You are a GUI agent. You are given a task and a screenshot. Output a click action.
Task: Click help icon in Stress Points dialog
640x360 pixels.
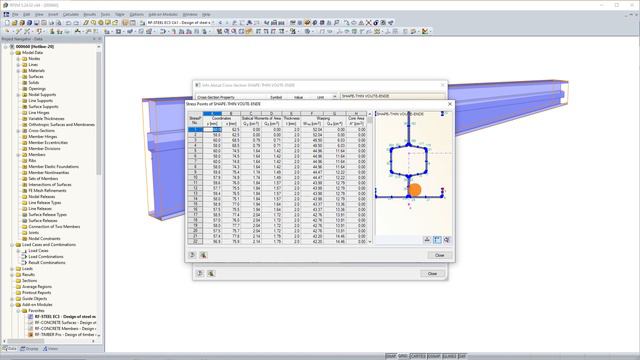(x=192, y=255)
